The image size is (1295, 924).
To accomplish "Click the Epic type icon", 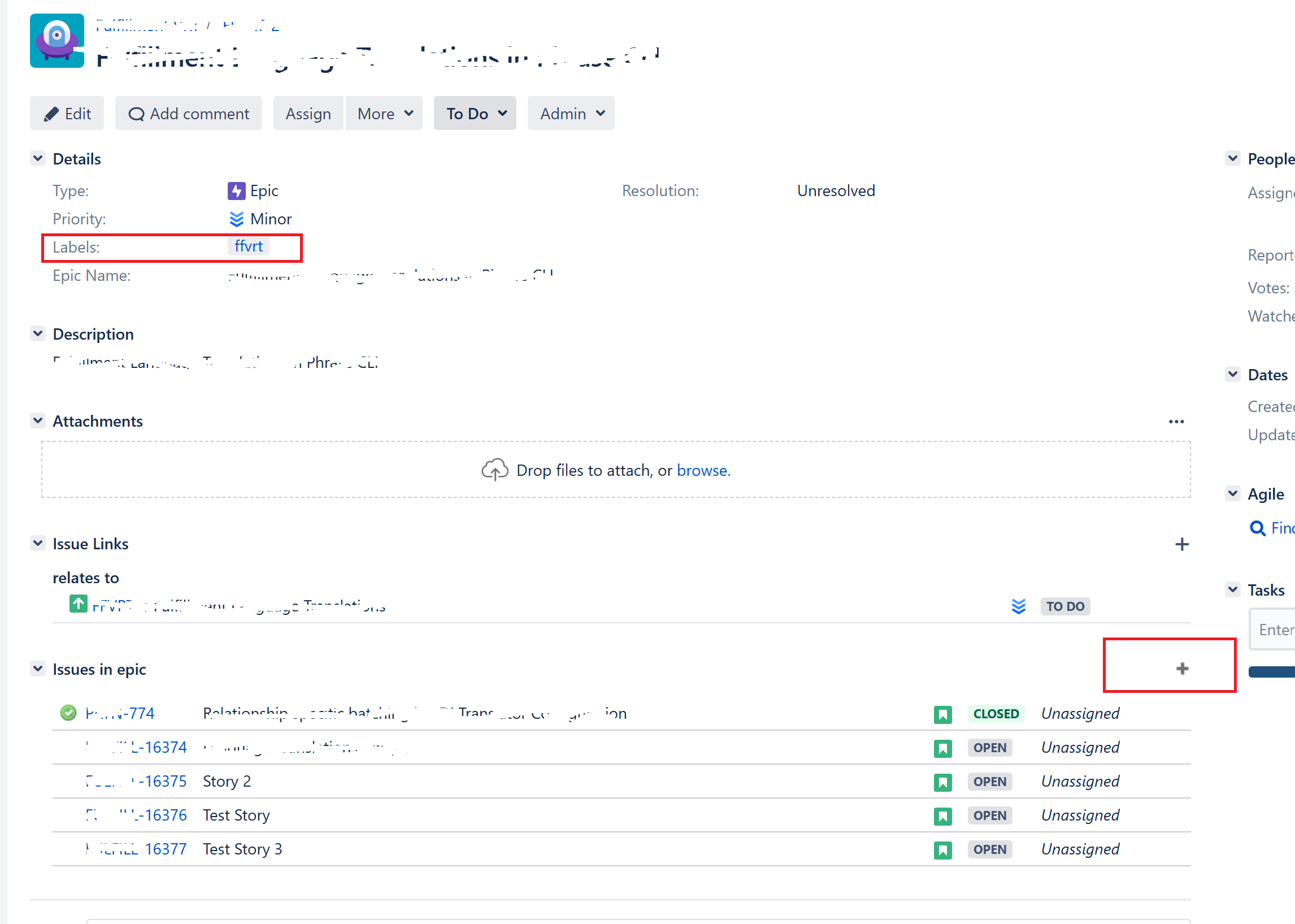I will pos(237,190).
